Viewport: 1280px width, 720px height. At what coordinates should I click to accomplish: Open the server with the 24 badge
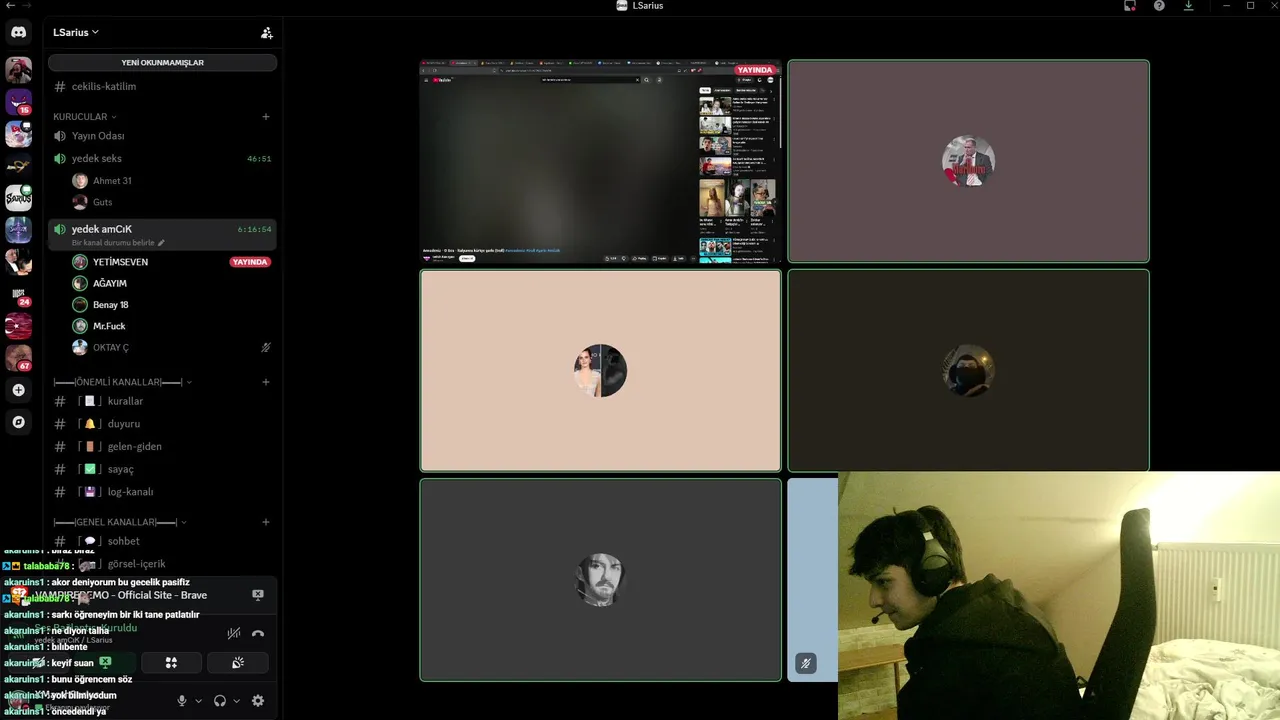18,294
